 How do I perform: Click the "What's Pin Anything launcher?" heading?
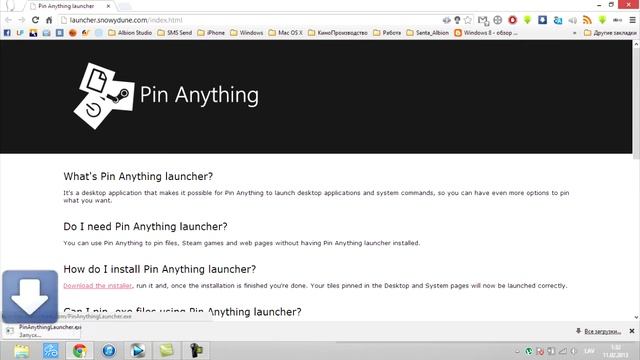[x=138, y=176]
